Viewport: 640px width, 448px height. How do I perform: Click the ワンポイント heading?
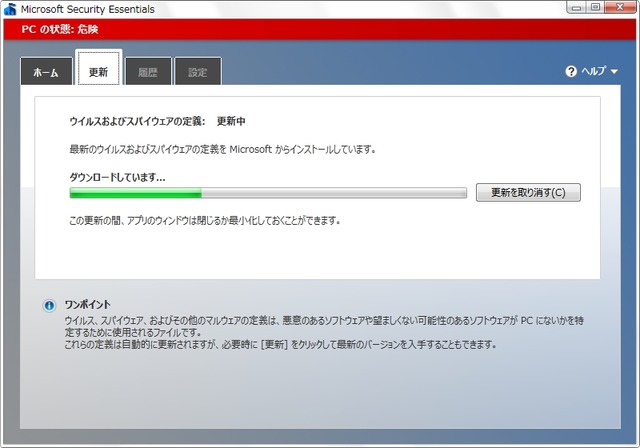(88, 305)
